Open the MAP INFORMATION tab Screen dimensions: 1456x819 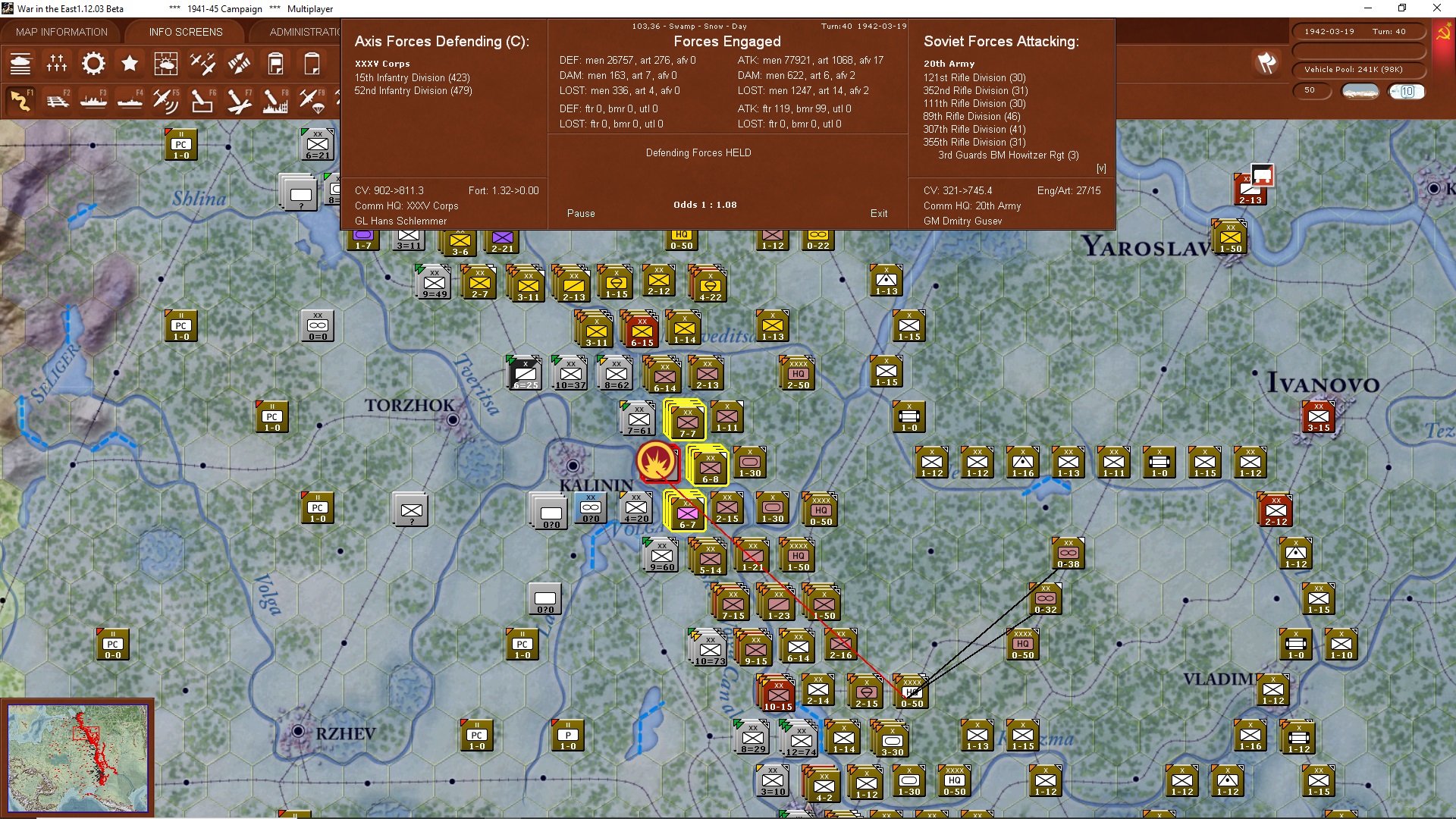[x=61, y=32]
